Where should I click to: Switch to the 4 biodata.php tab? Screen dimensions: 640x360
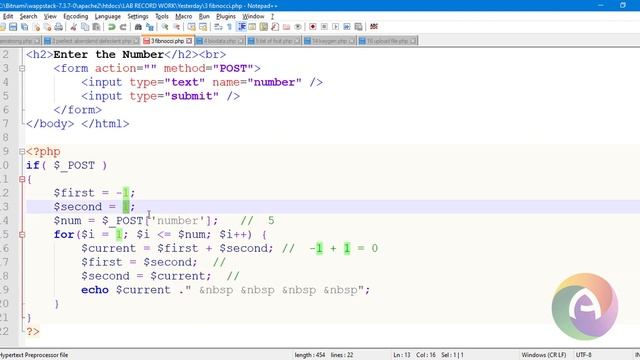220,41
